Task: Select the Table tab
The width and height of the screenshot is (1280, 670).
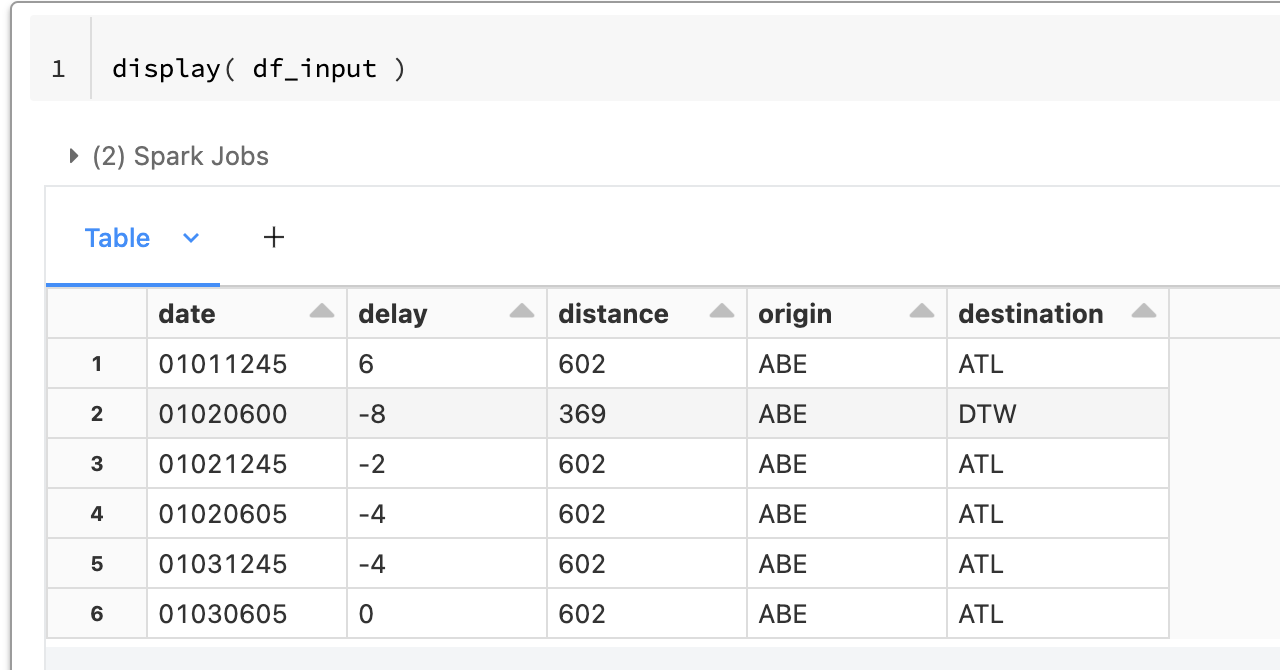Action: (117, 238)
